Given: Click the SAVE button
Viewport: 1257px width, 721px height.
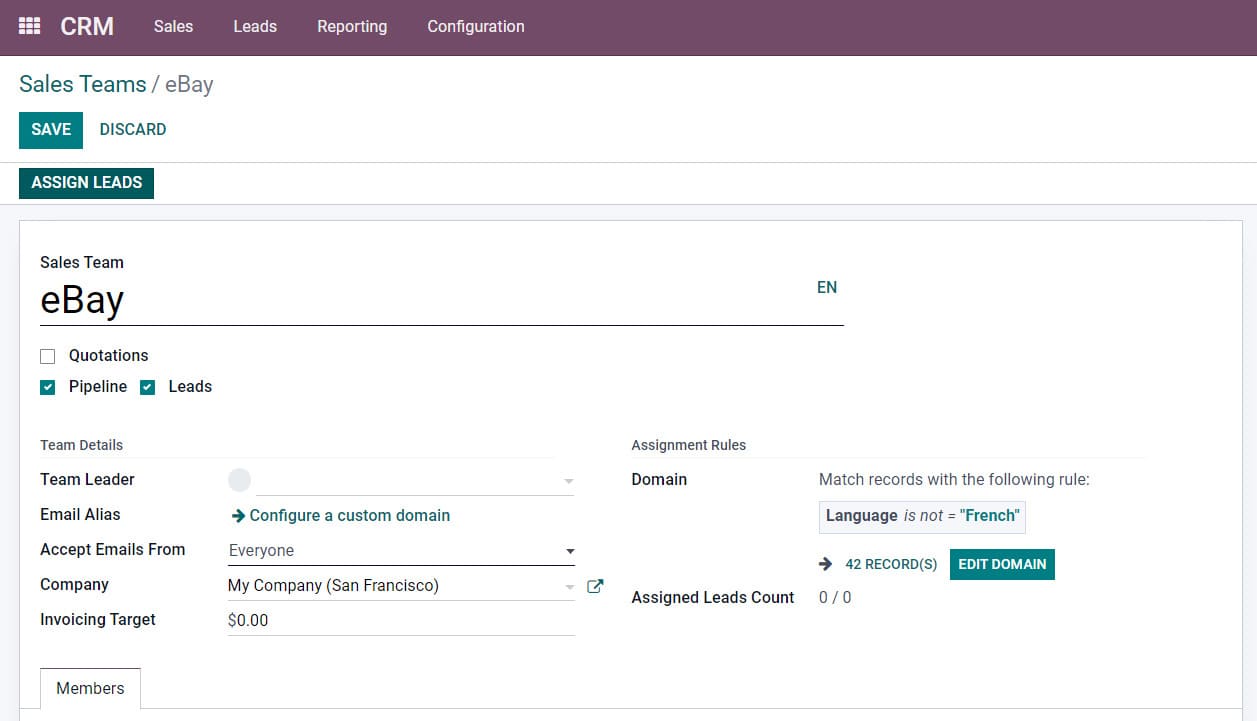Looking at the screenshot, I should tap(51, 130).
